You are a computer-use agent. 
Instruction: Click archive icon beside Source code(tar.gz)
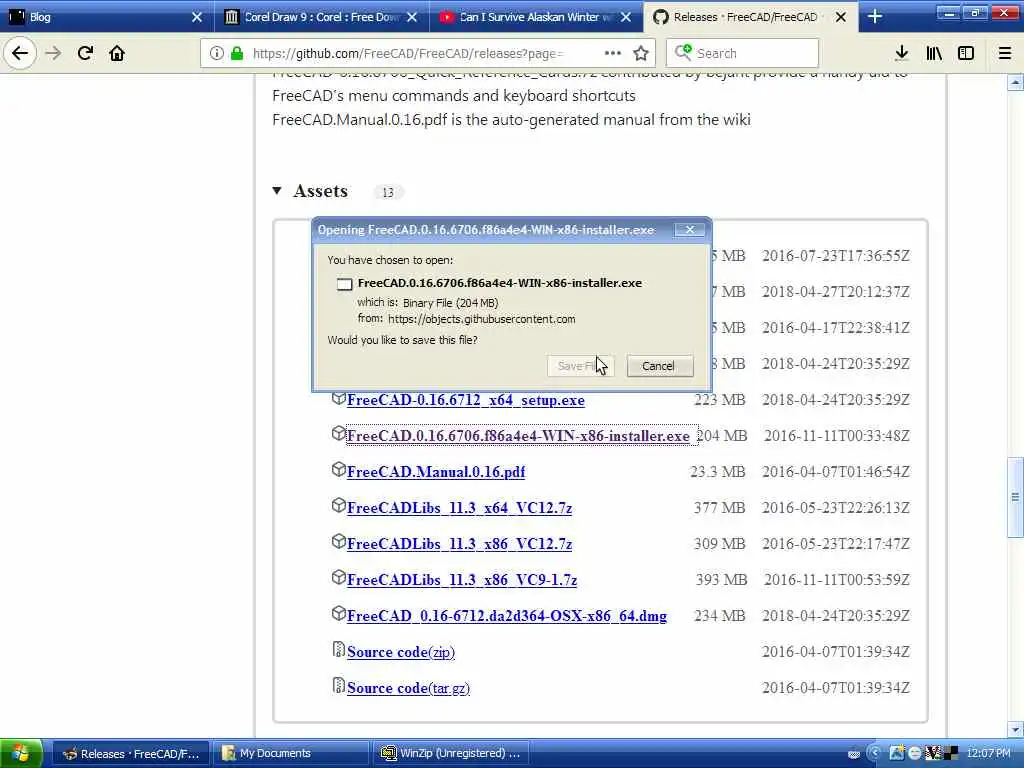(338, 685)
